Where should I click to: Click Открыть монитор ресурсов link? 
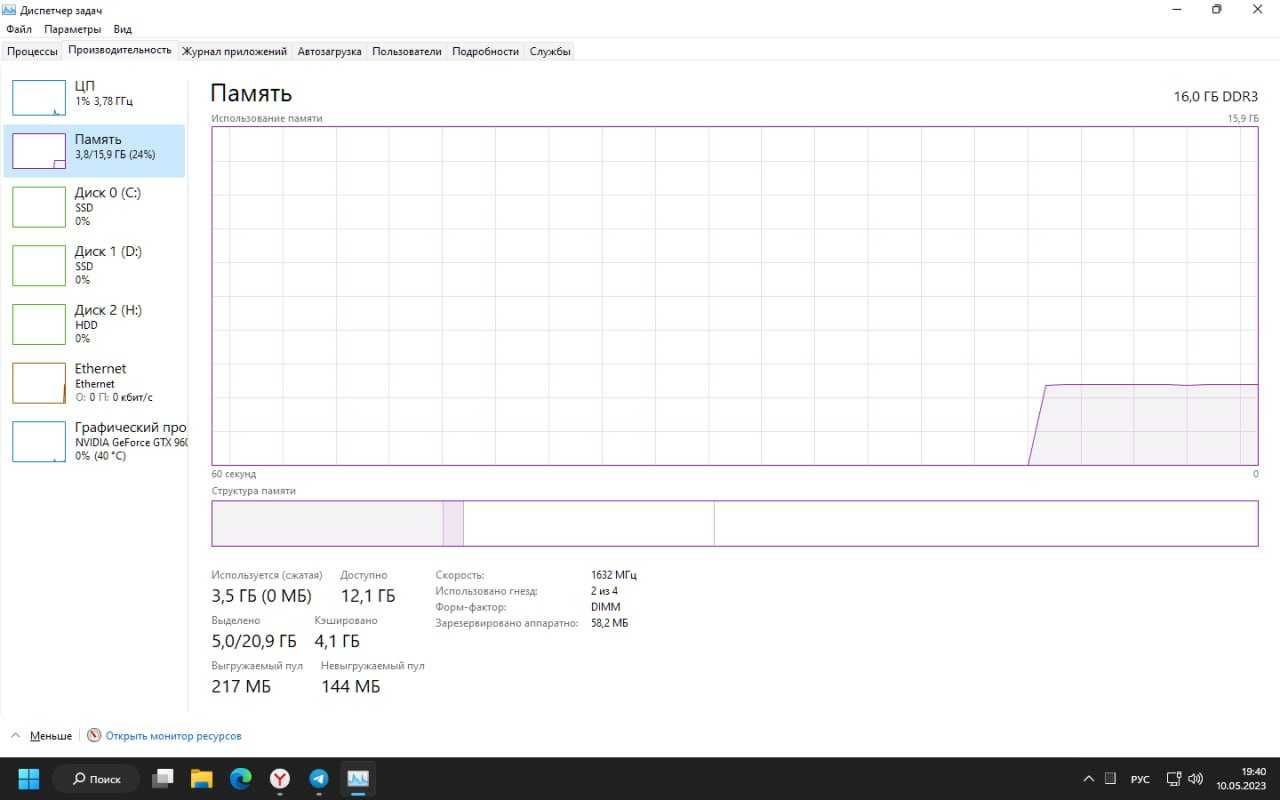[x=173, y=736]
